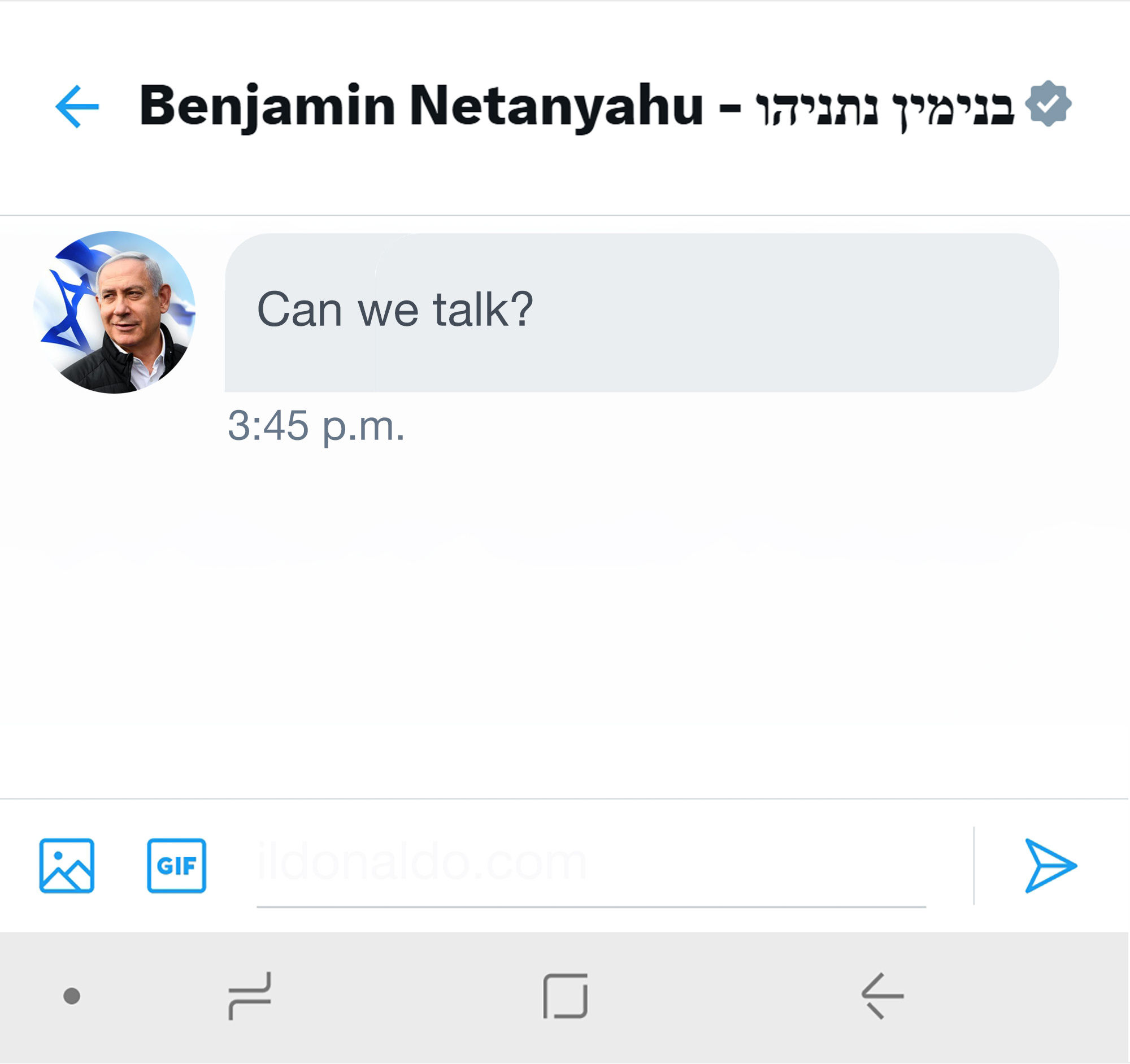
Task: Tap the 3:45 p.m. timestamp
Action: coord(316,426)
